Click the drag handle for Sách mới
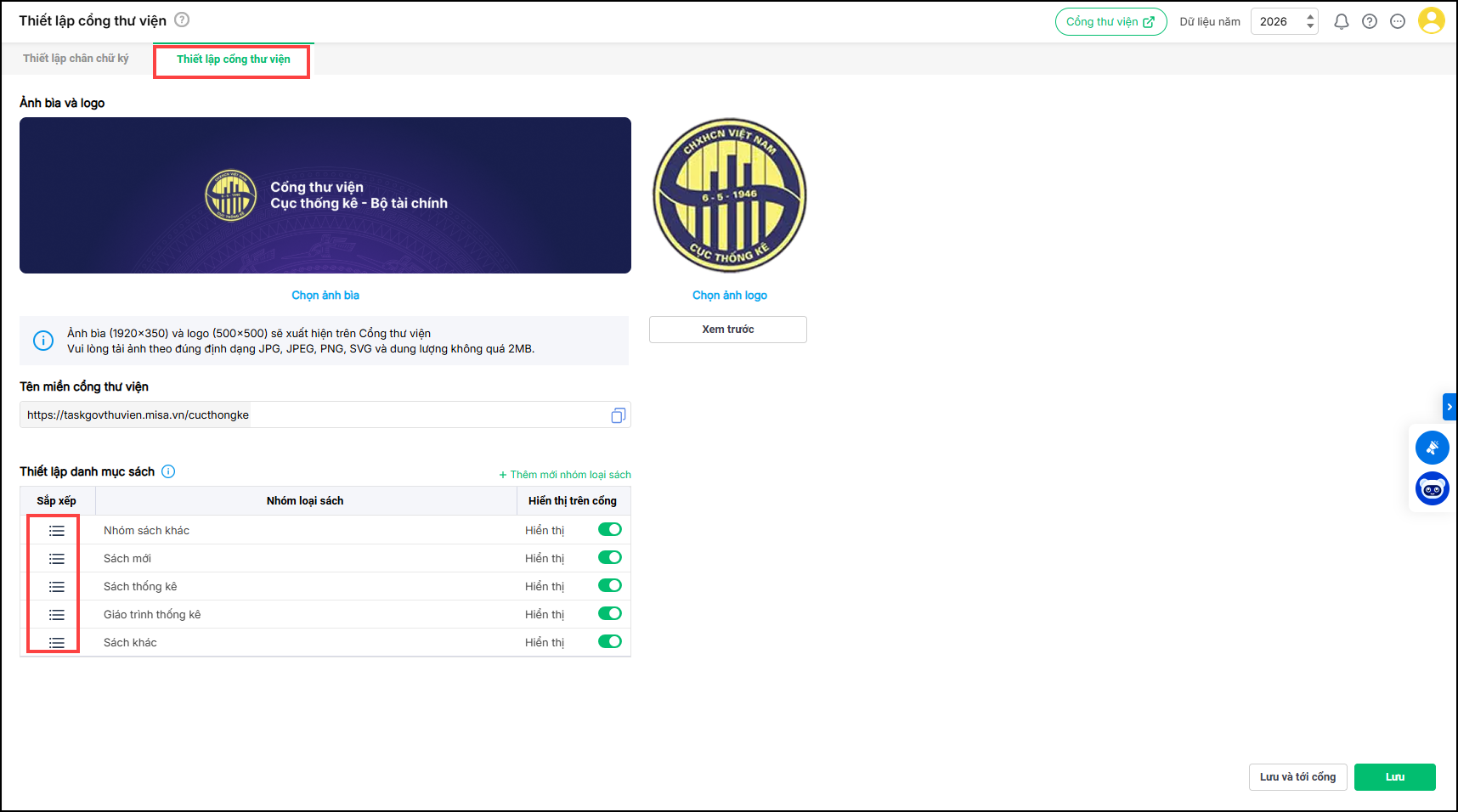Image resolution: width=1458 pixels, height=812 pixels. [57, 559]
